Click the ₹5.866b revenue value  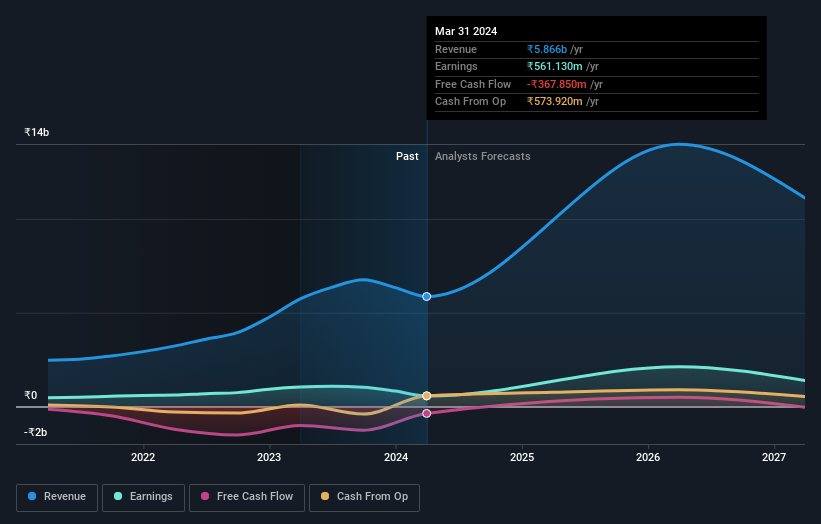pyautogui.click(x=547, y=49)
